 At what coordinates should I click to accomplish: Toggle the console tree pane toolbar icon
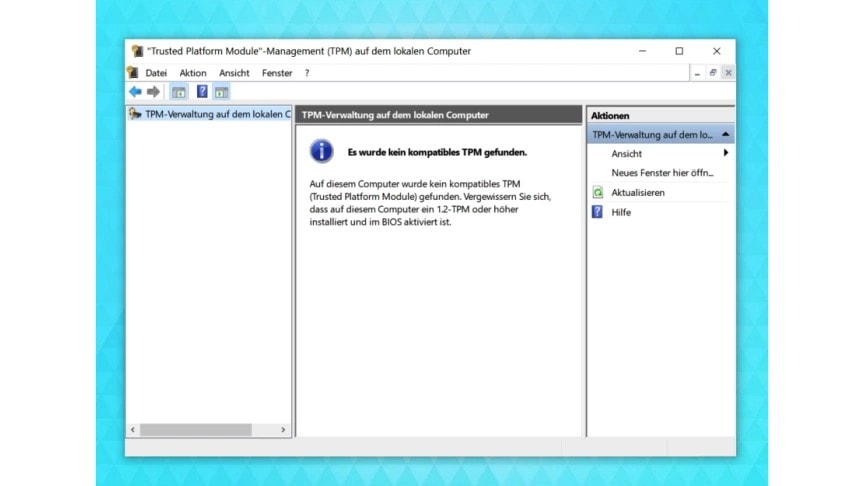tap(179, 92)
